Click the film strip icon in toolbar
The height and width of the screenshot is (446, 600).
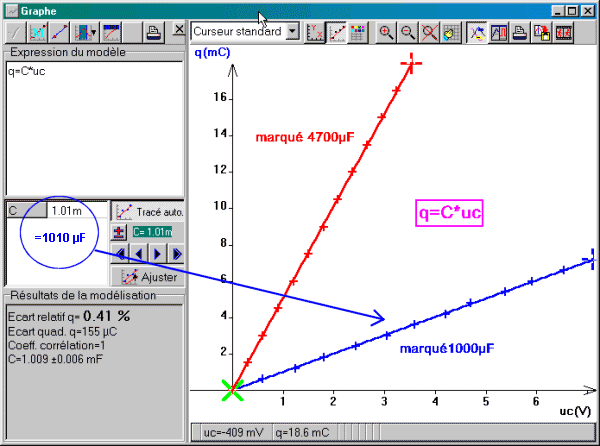tap(564, 31)
